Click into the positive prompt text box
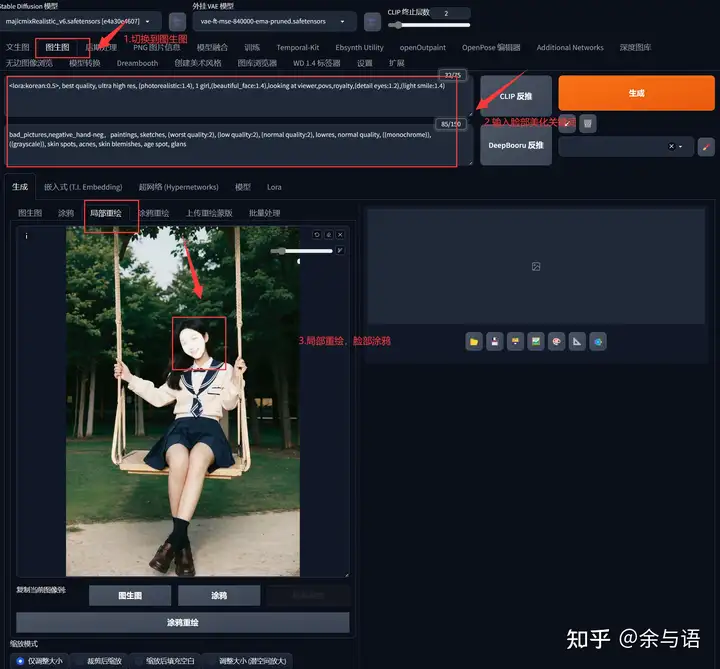Screen dimensions: 720x669 click(238, 96)
